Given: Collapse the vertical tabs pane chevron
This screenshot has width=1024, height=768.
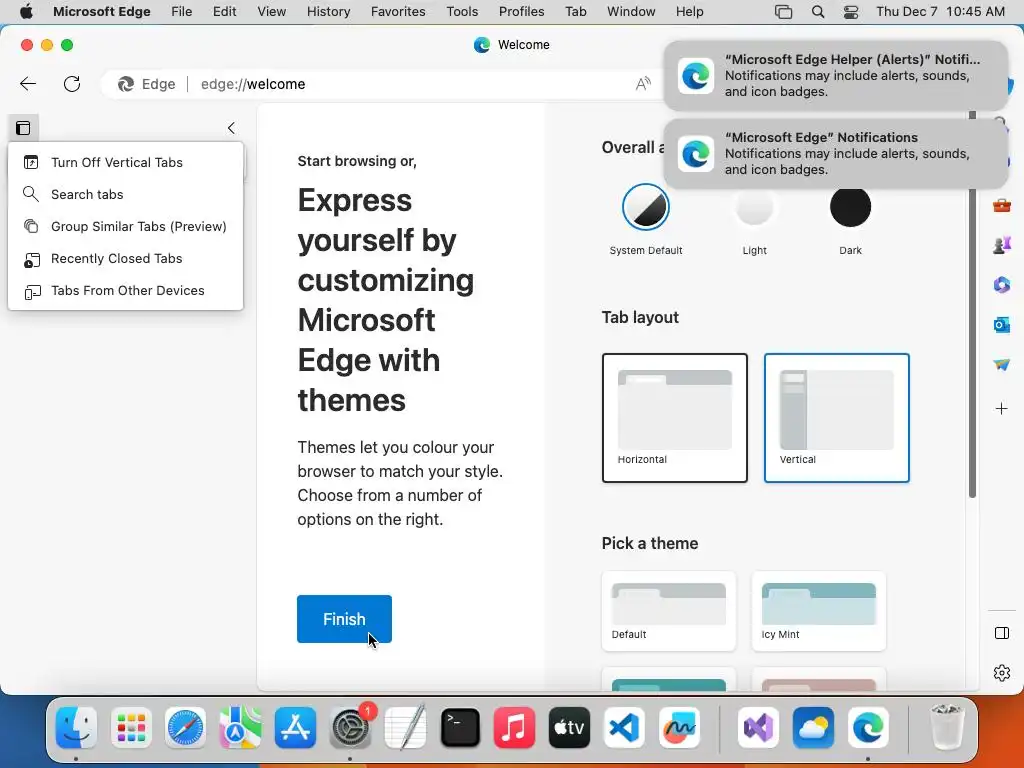Looking at the screenshot, I should (231, 128).
